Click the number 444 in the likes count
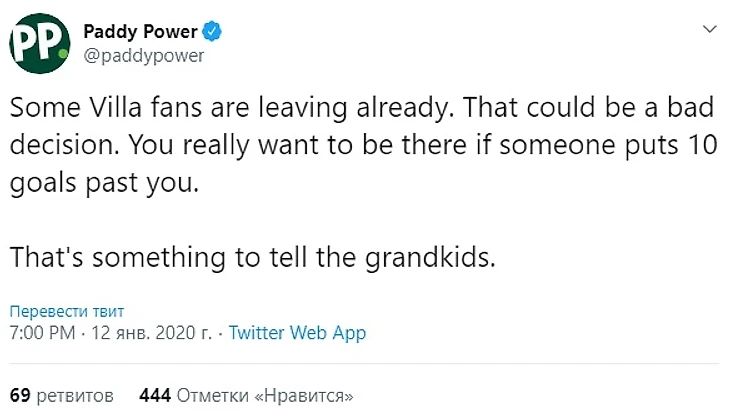 (155, 395)
